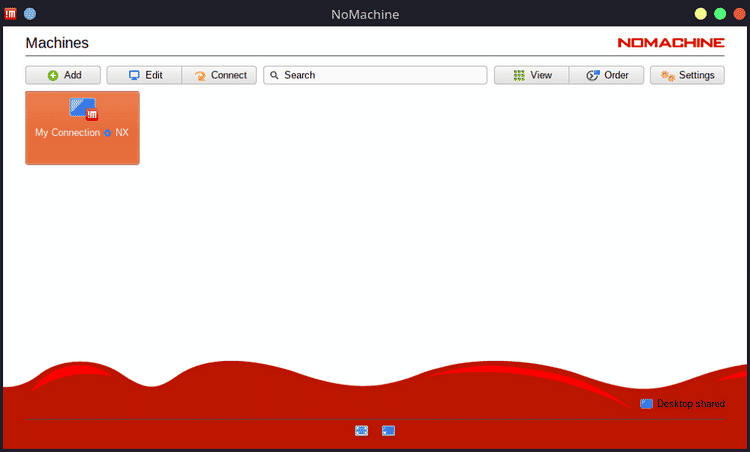
Task: Click the Machines heading text
Action: (57, 43)
